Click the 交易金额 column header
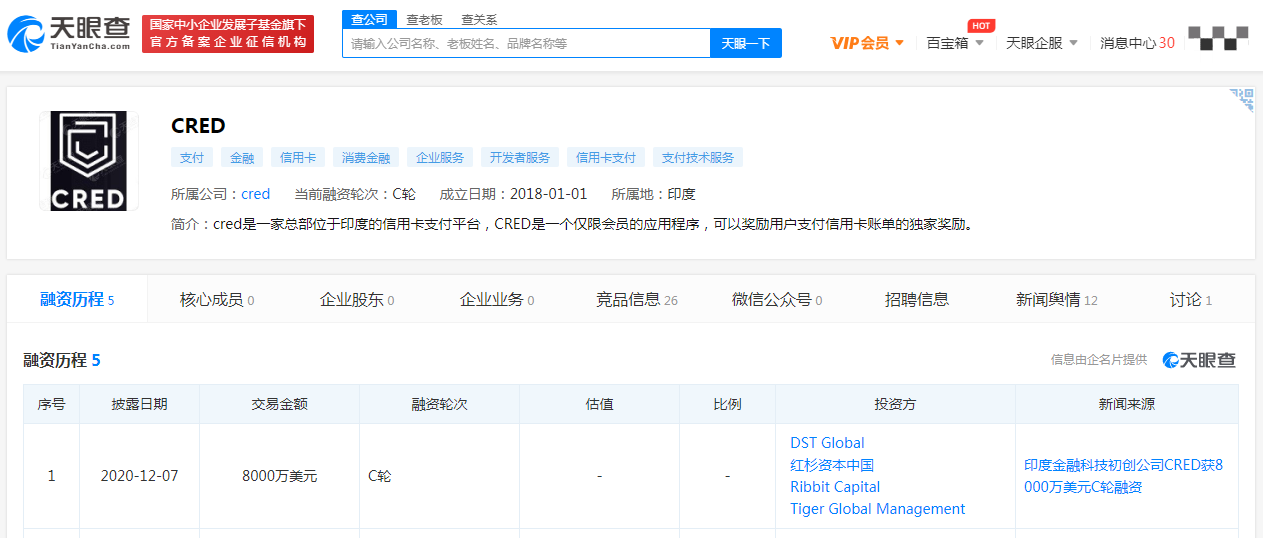 point(279,404)
